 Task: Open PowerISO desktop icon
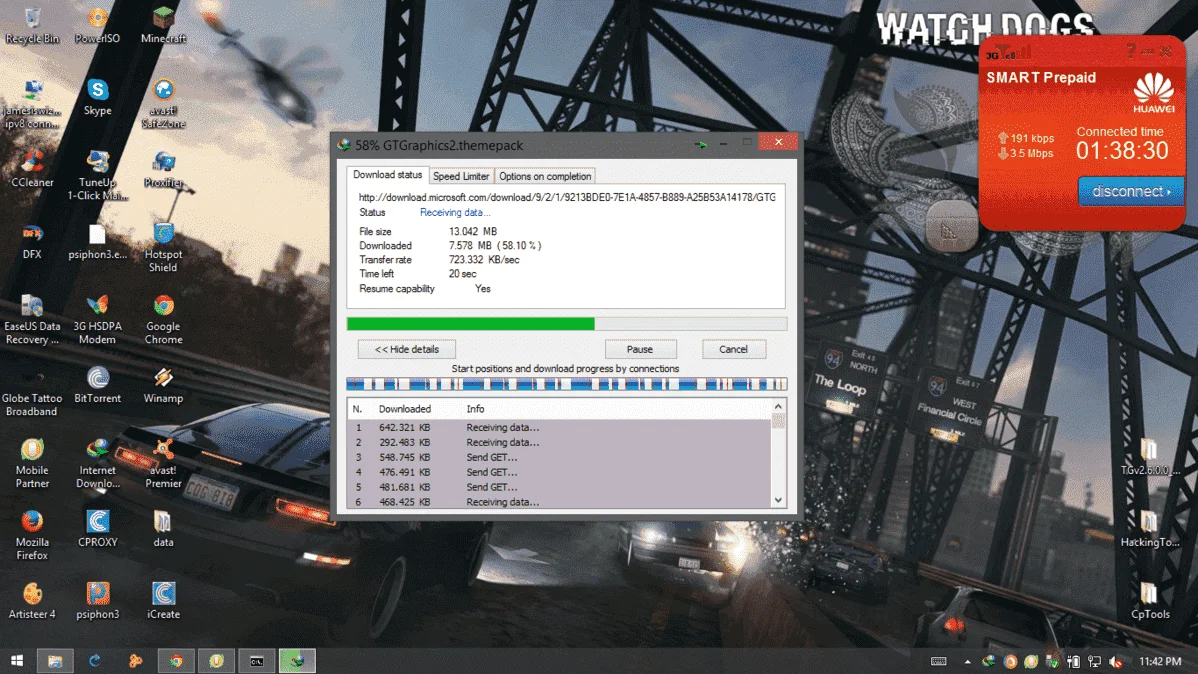97,24
